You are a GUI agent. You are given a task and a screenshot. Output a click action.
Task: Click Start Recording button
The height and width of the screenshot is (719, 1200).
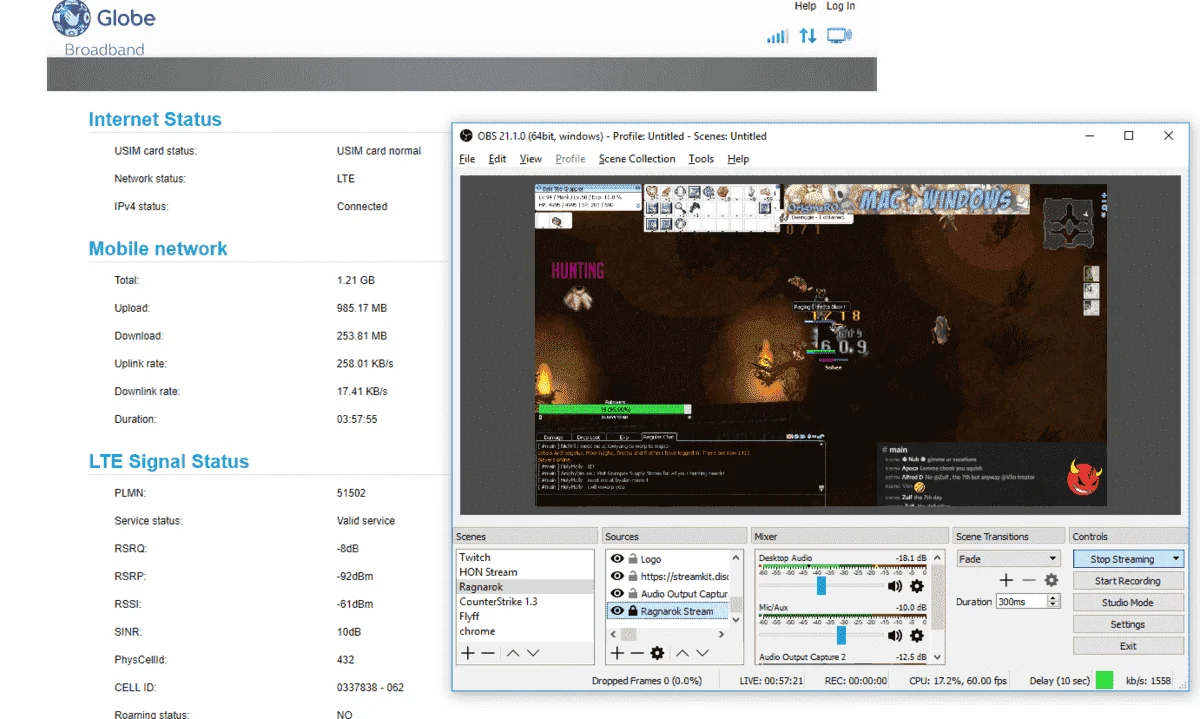1128,581
